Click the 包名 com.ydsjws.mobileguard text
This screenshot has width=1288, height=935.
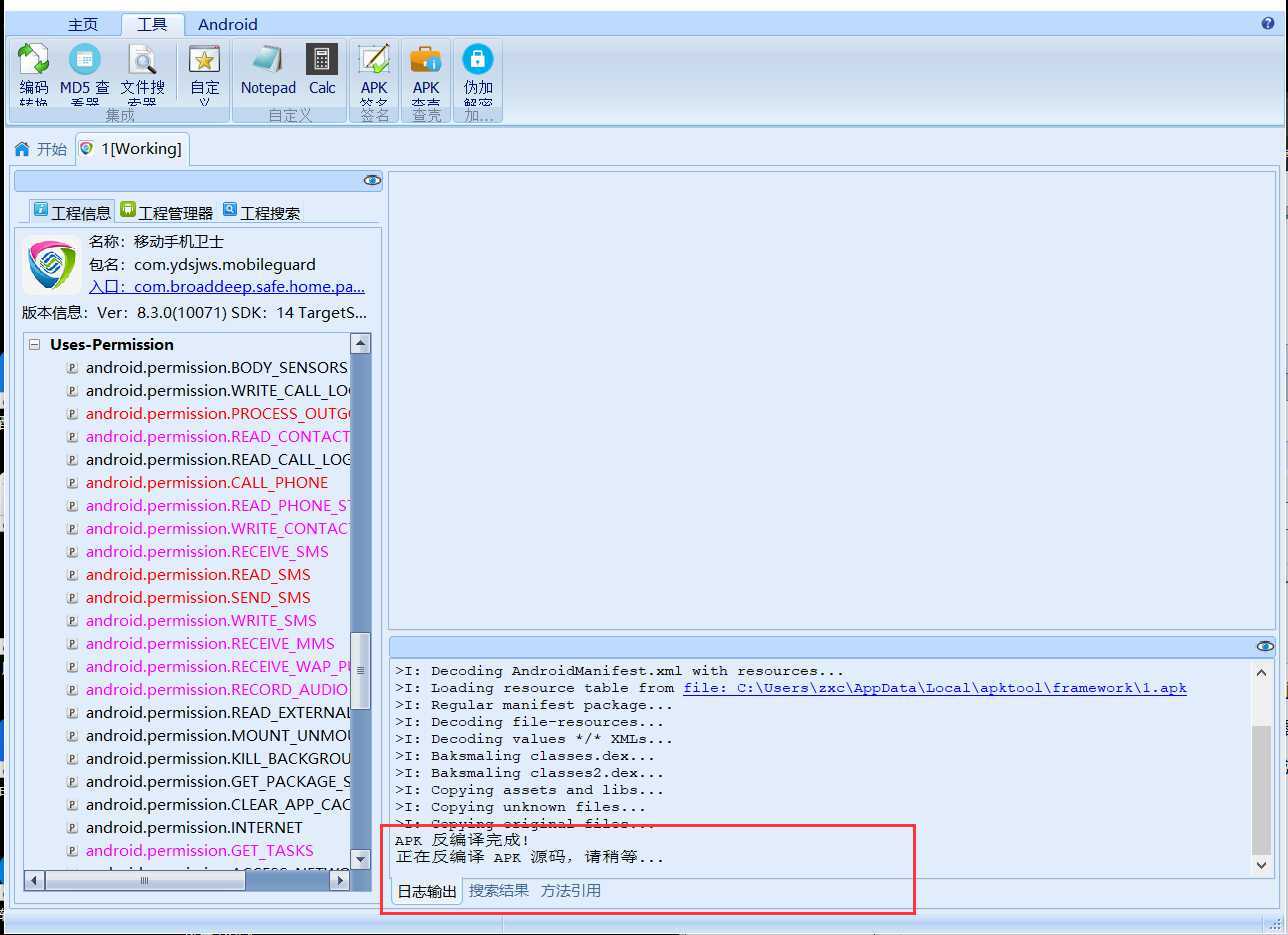(202, 265)
